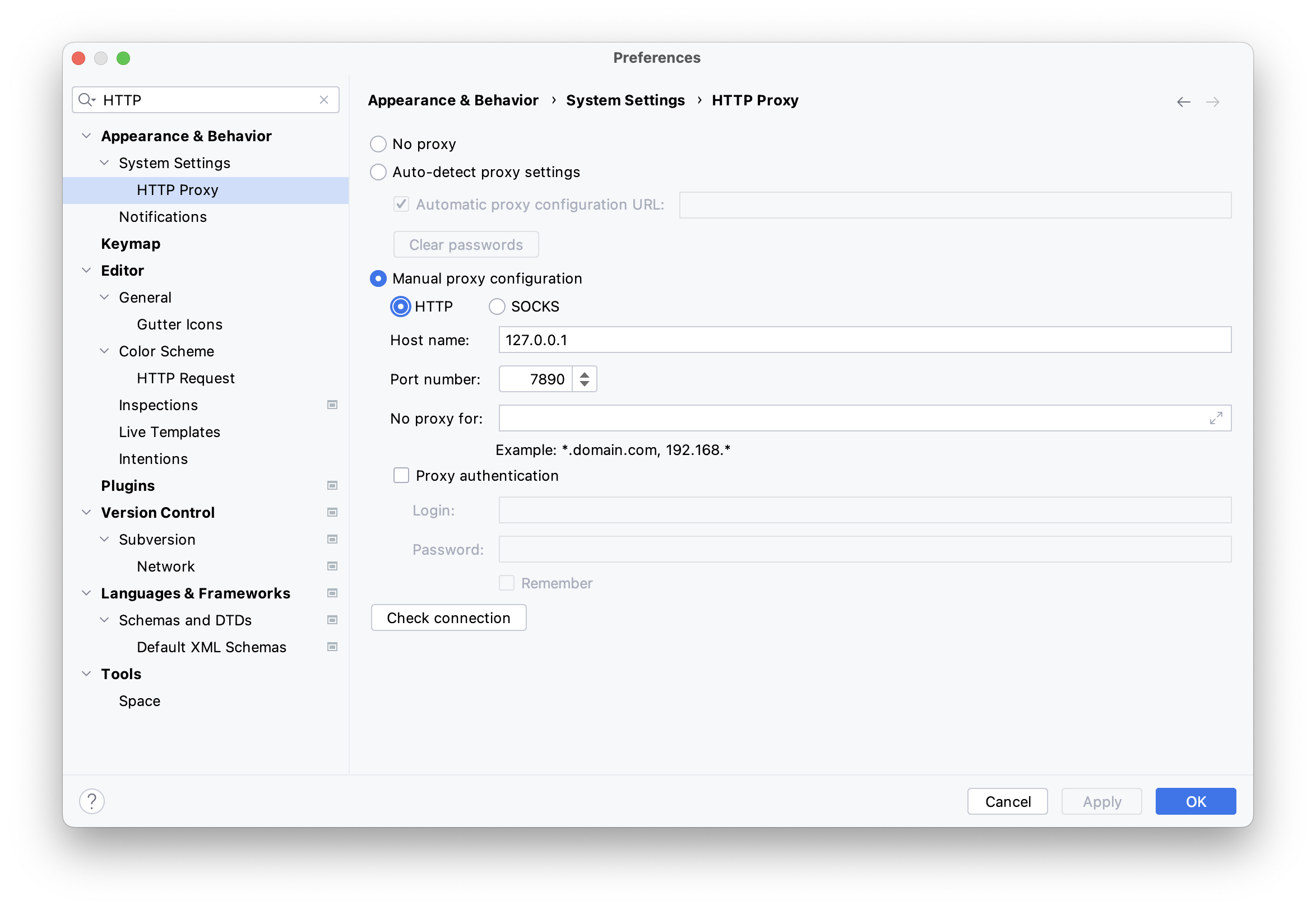Click the Check connection button
Image resolution: width=1316 pixels, height=910 pixels.
click(x=448, y=617)
